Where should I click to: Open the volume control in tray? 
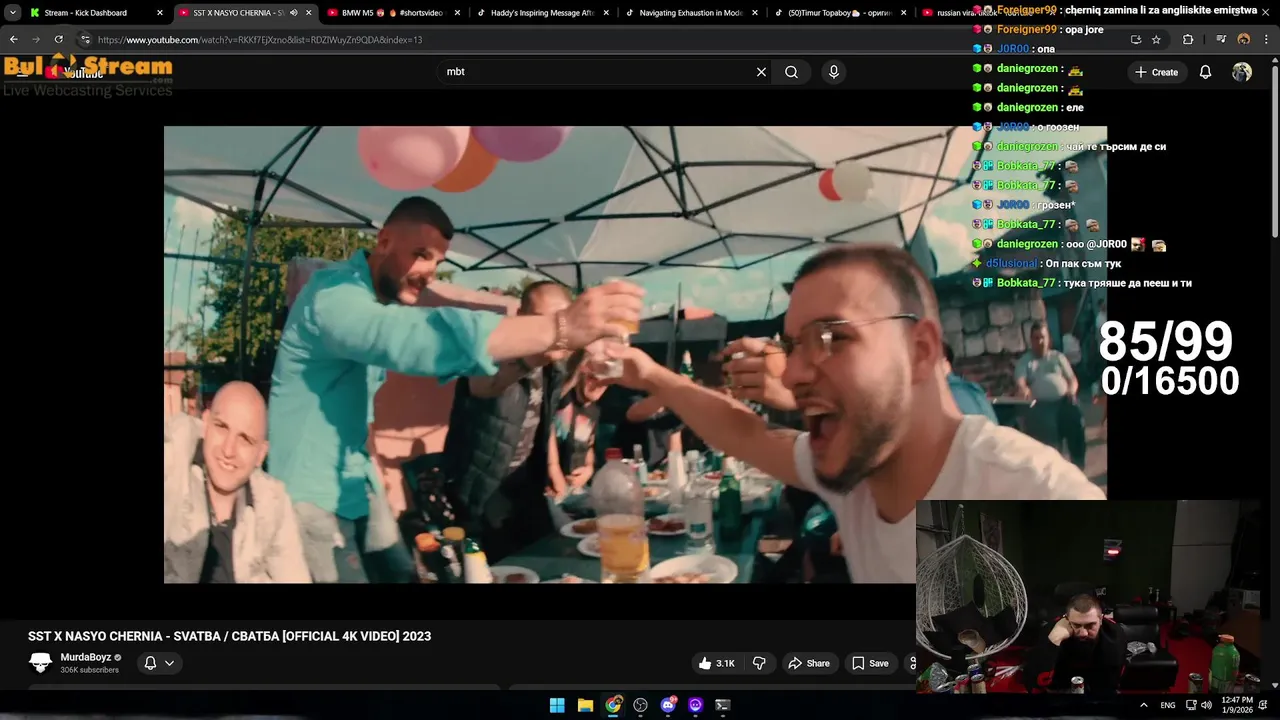1207,705
